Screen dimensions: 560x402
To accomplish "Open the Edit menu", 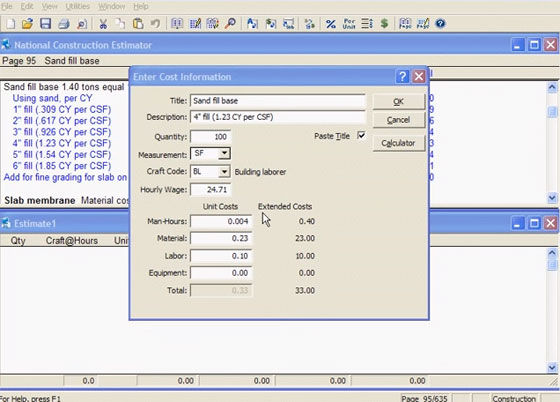I will click(27, 6).
